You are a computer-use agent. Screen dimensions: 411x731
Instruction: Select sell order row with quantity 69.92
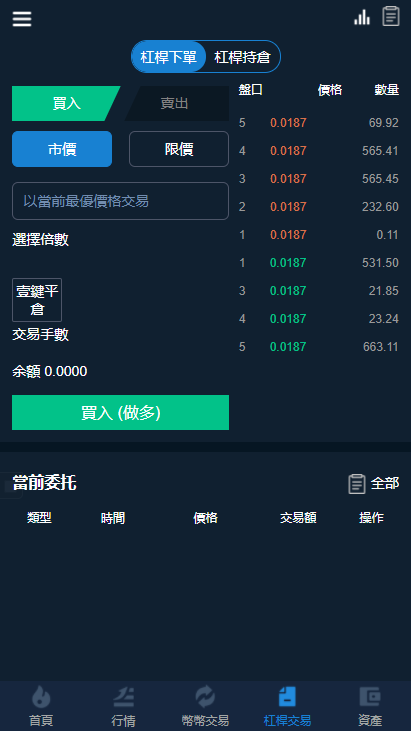pos(319,123)
